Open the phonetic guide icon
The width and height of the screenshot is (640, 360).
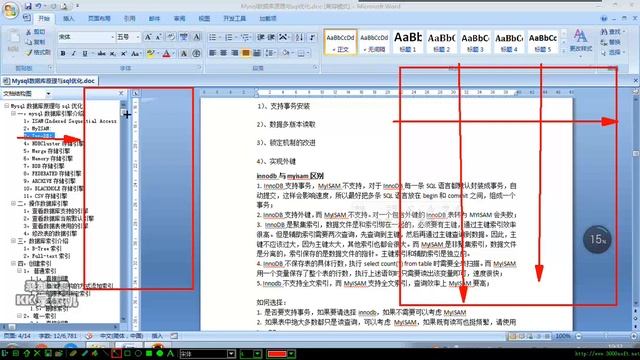184,37
